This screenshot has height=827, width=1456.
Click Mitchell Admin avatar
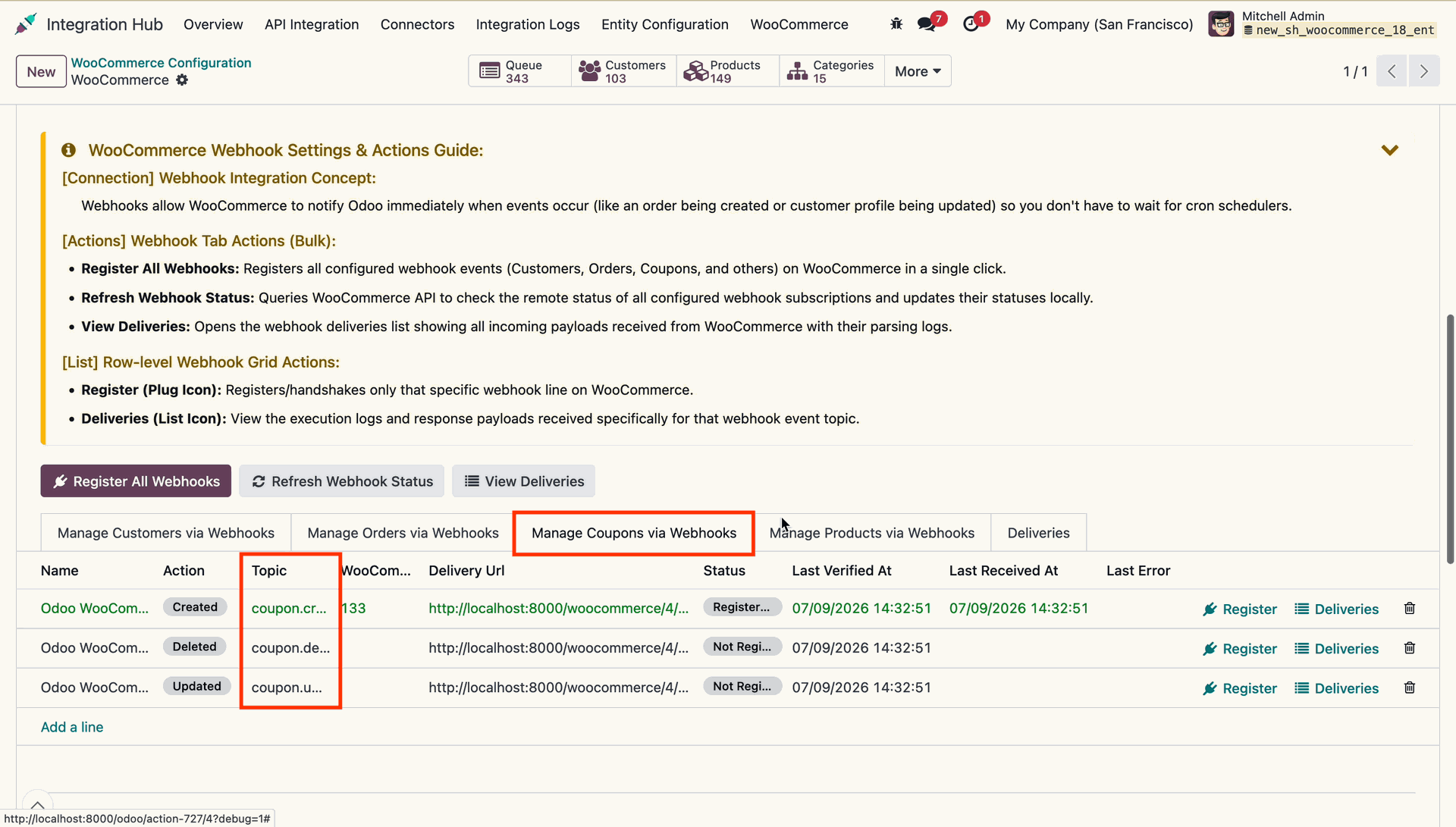pos(1221,24)
